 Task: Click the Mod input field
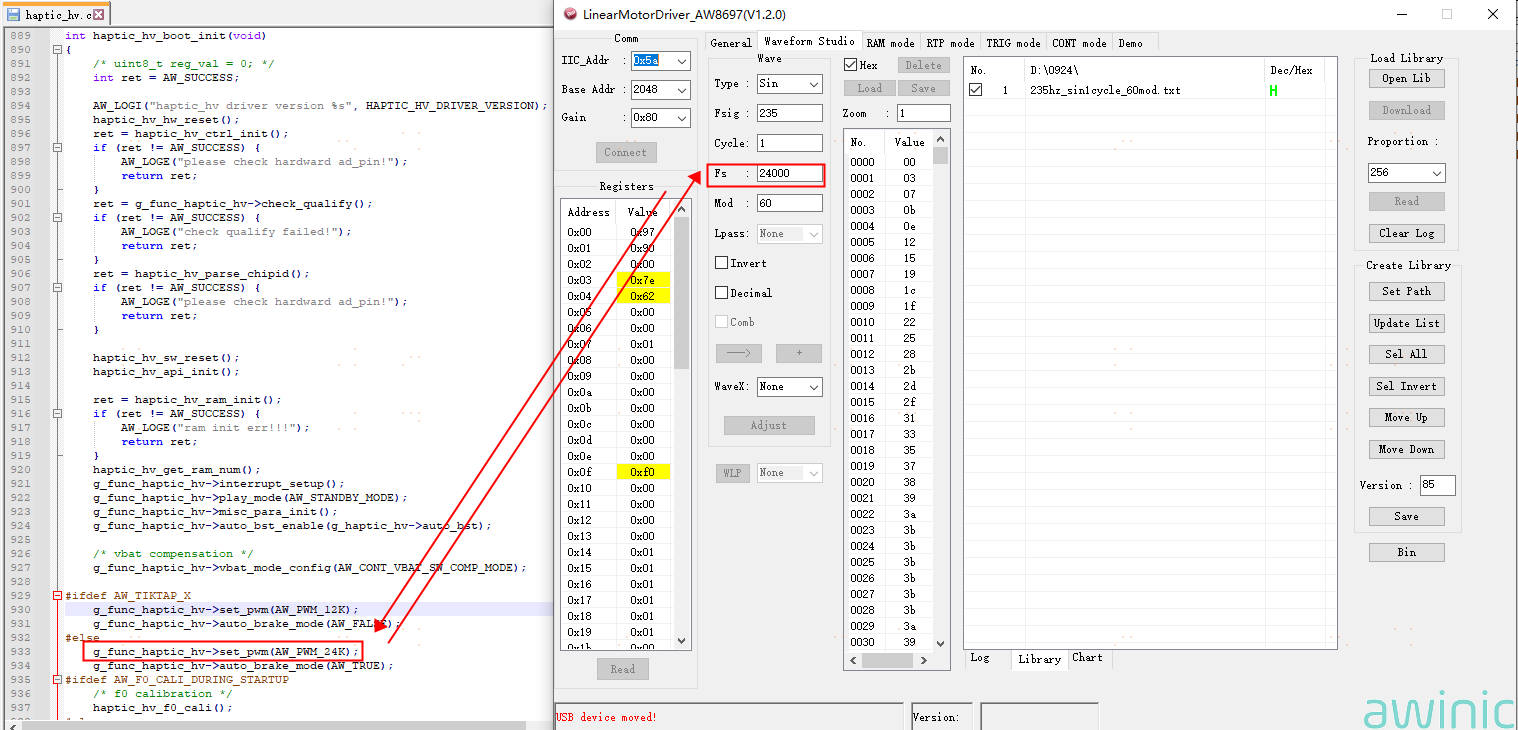coord(789,203)
